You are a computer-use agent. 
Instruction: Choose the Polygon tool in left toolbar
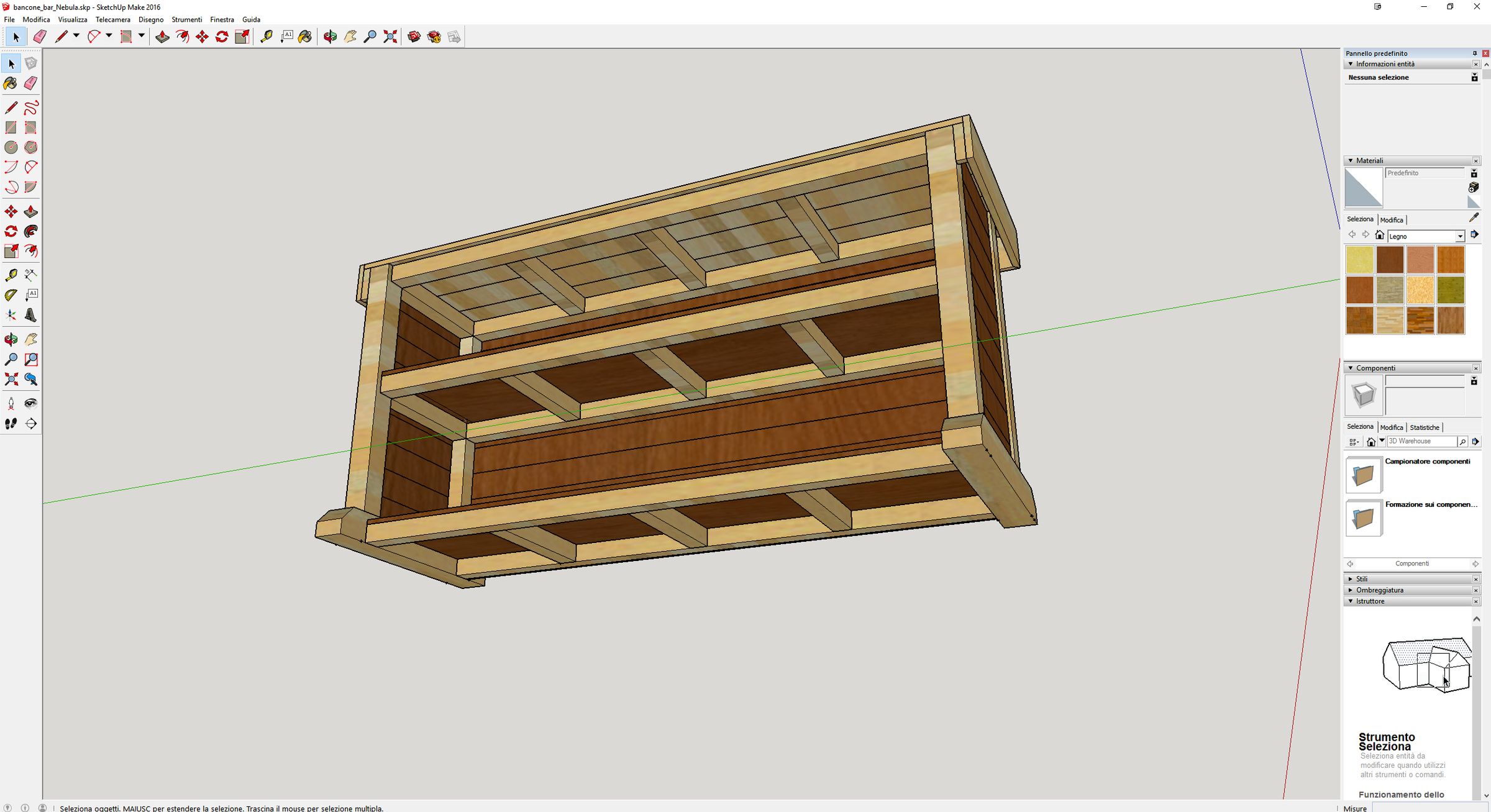(x=30, y=147)
